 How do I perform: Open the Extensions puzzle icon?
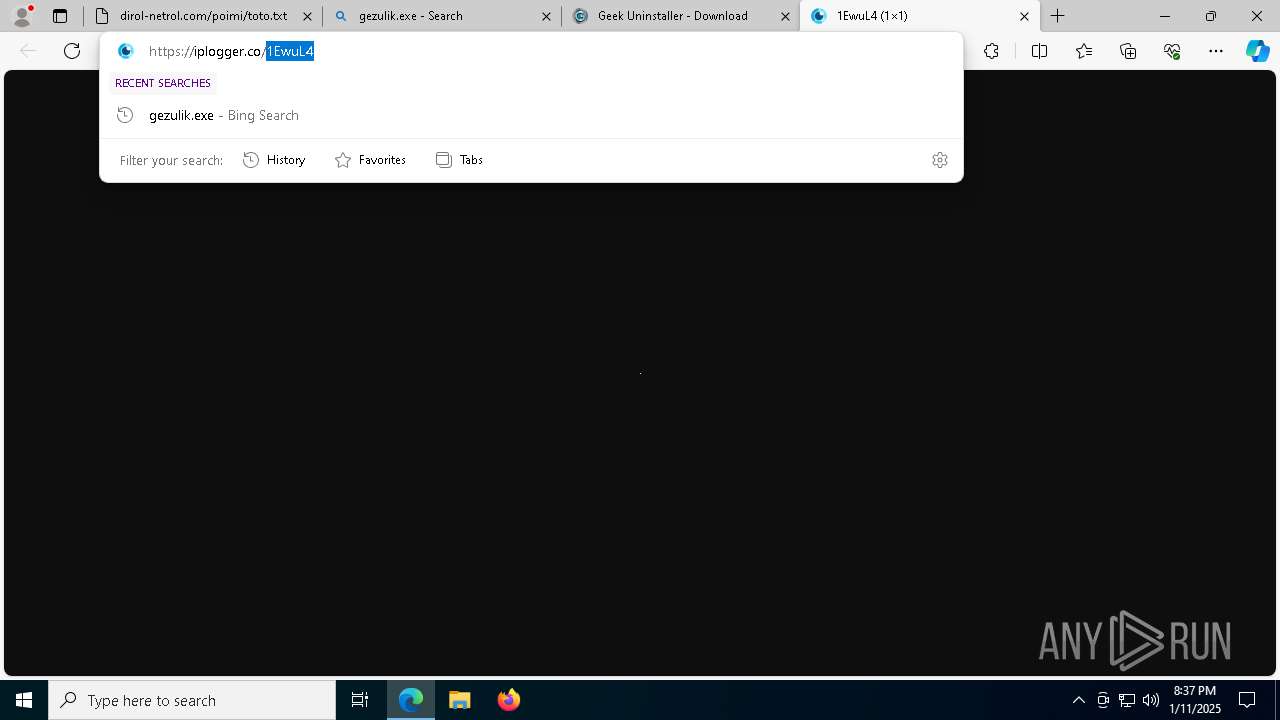click(x=991, y=51)
